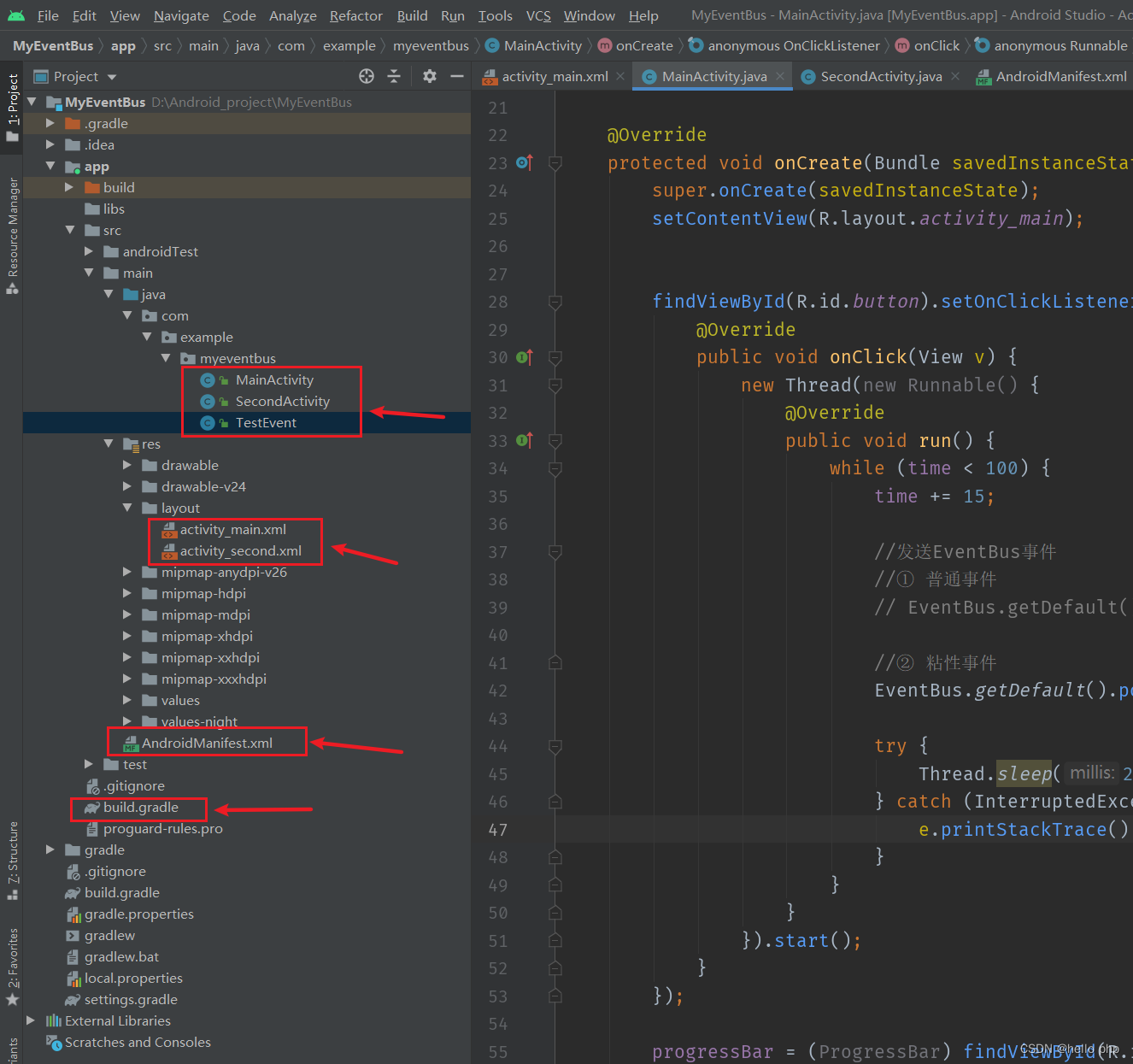Collapse the MyEventBus root node

coord(32,102)
